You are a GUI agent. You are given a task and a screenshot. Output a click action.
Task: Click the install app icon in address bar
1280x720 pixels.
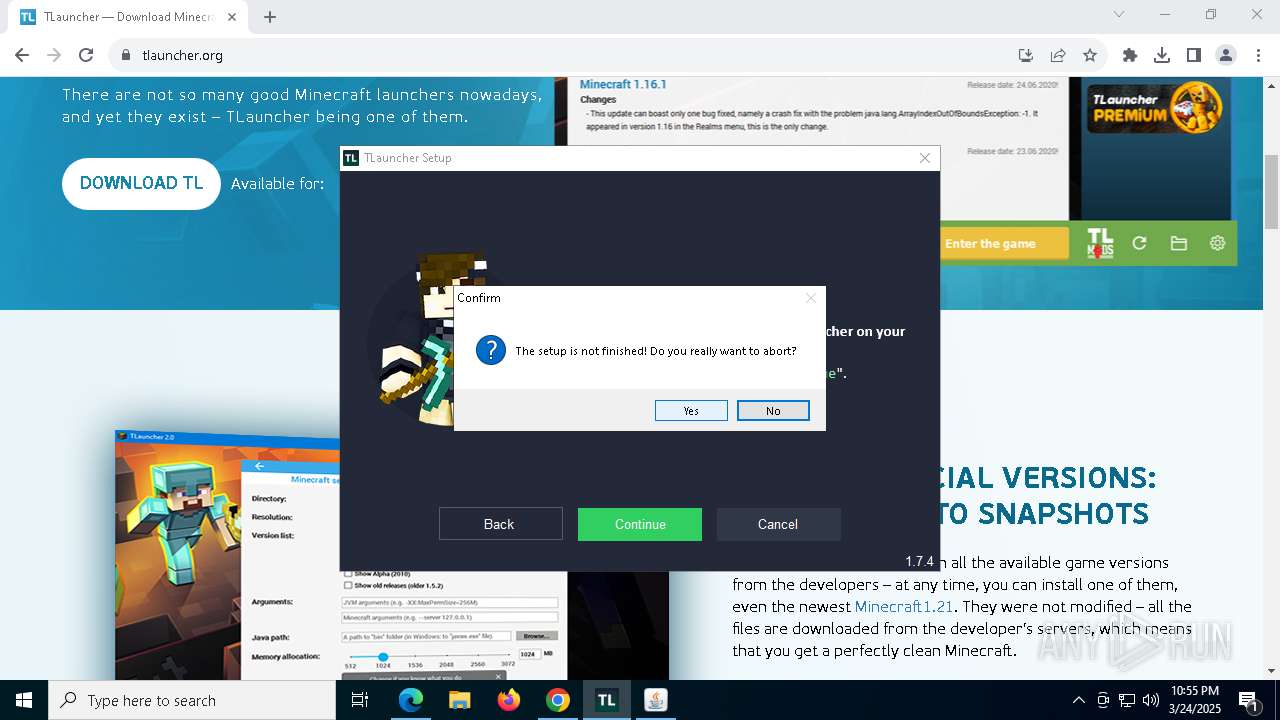pos(1026,55)
